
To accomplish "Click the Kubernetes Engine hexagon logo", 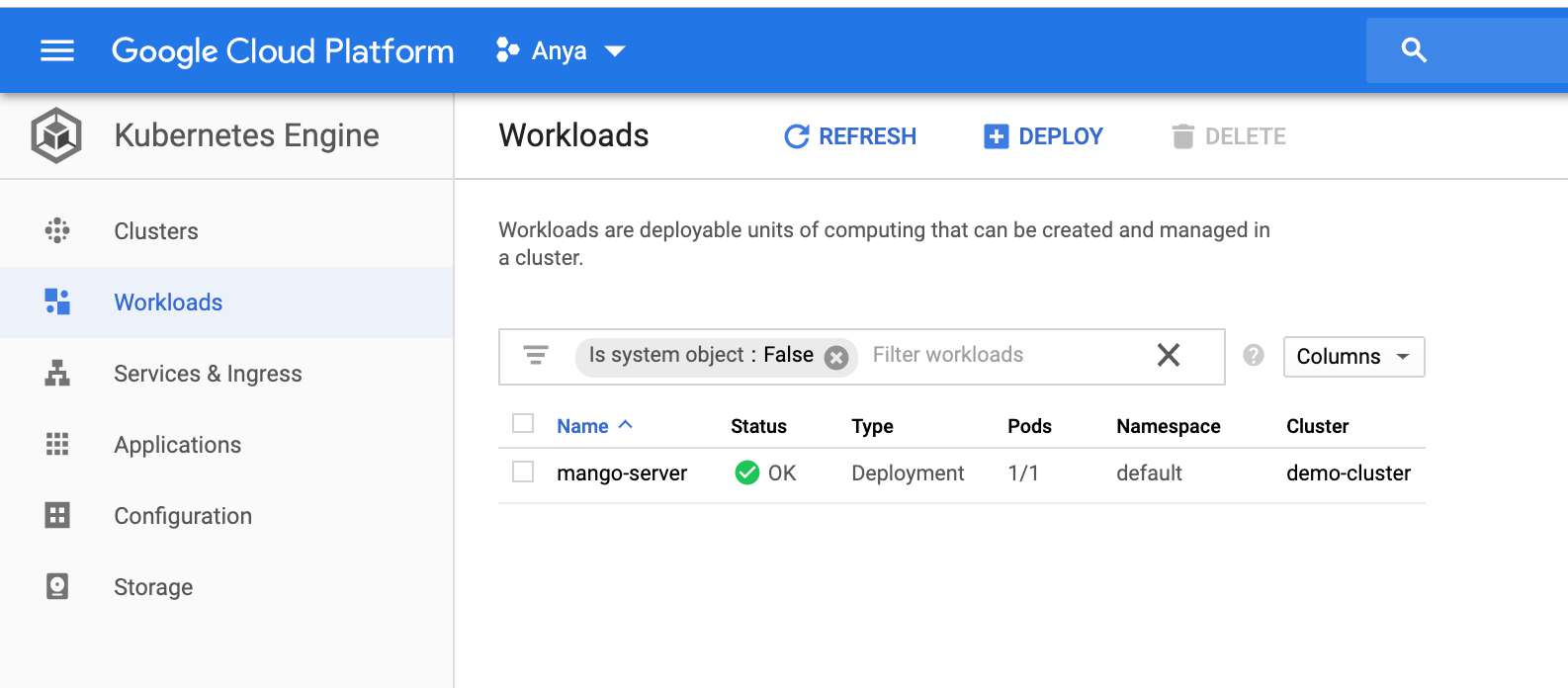I will (x=56, y=135).
